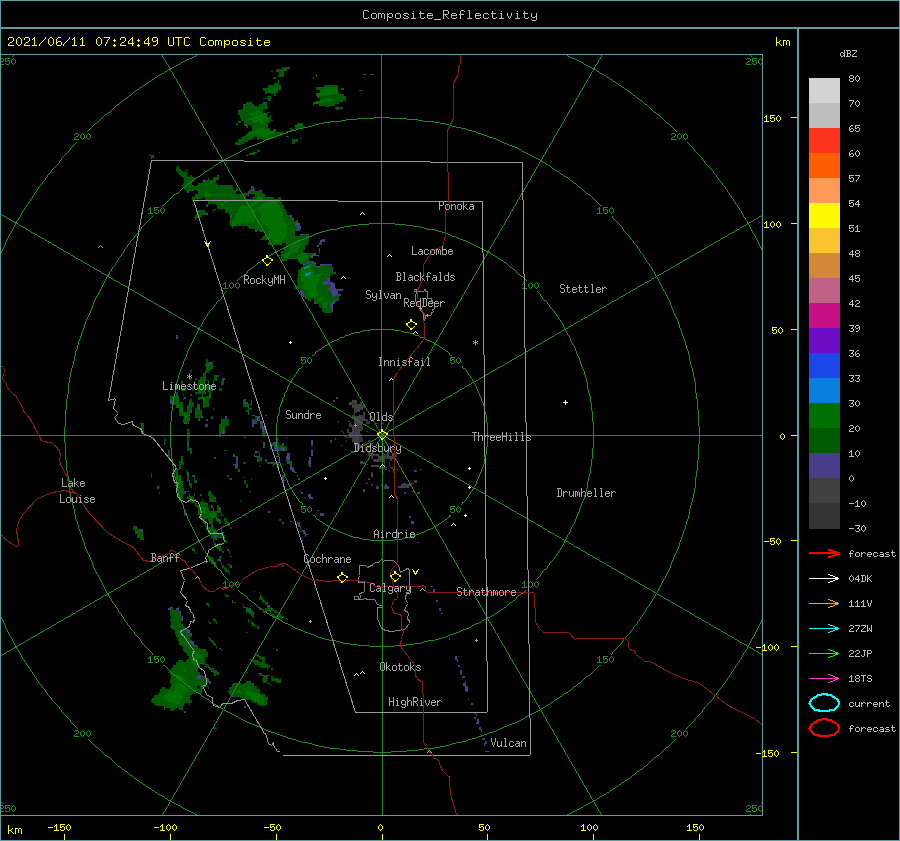Select the RockyMH label
The height and width of the screenshot is (841, 900).
(x=264, y=280)
